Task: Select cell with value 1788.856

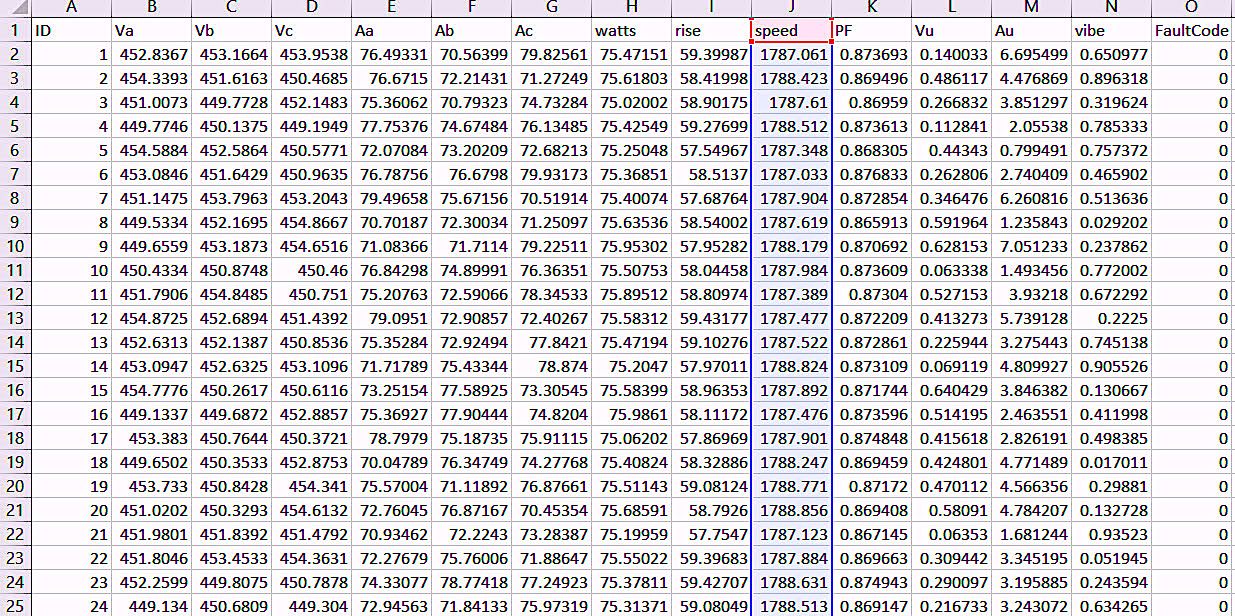Action: point(791,510)
